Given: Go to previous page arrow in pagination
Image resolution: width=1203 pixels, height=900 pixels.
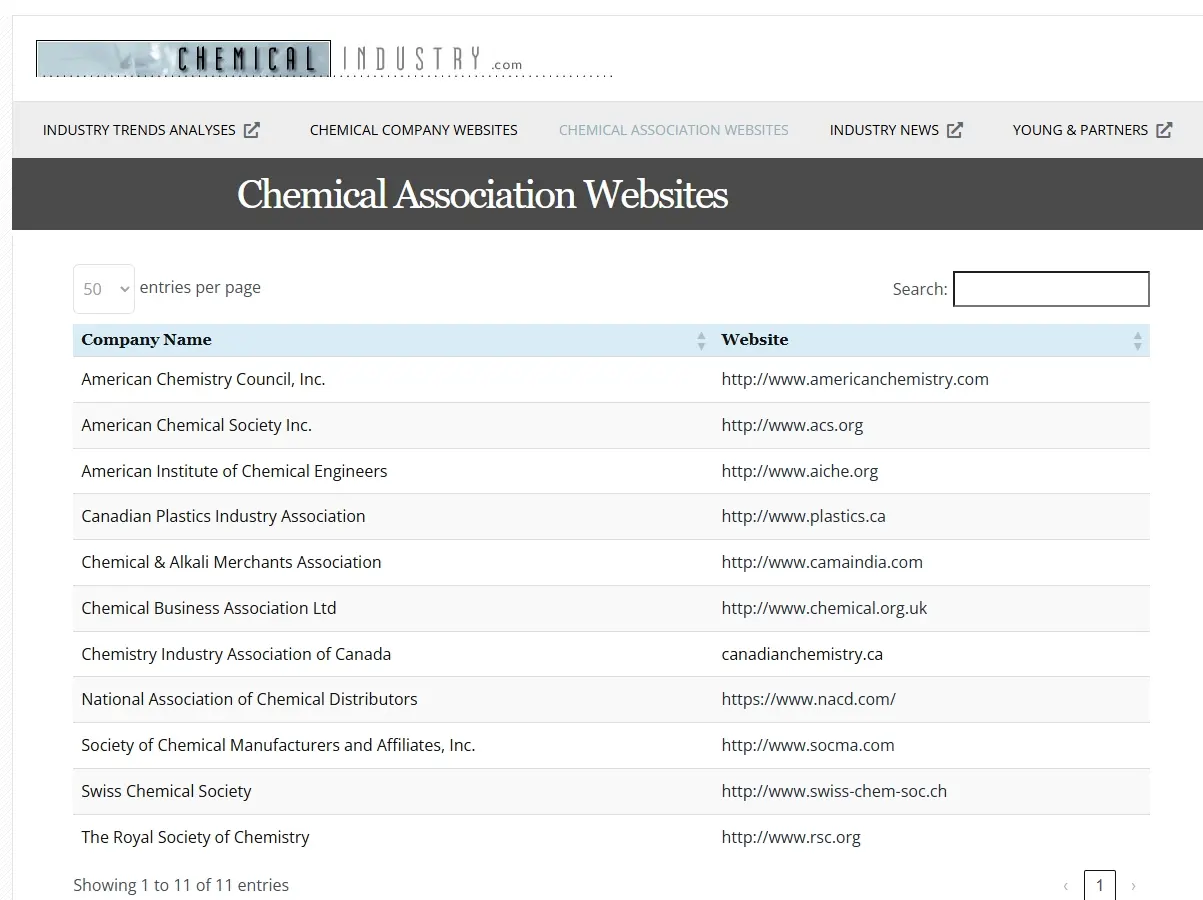Looking at the screenshot, I should coord(1065,886).
